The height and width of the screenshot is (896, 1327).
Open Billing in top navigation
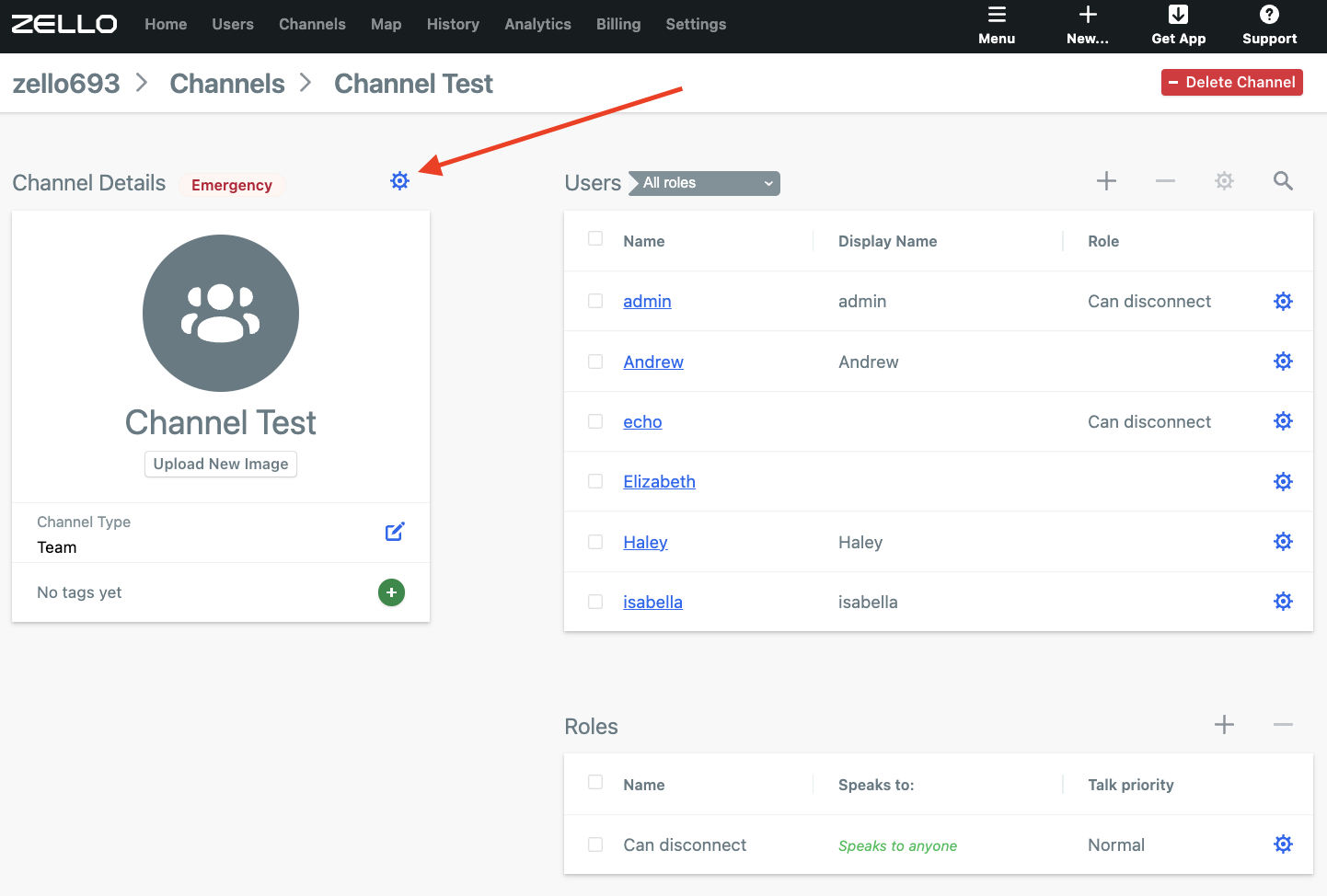618,24
